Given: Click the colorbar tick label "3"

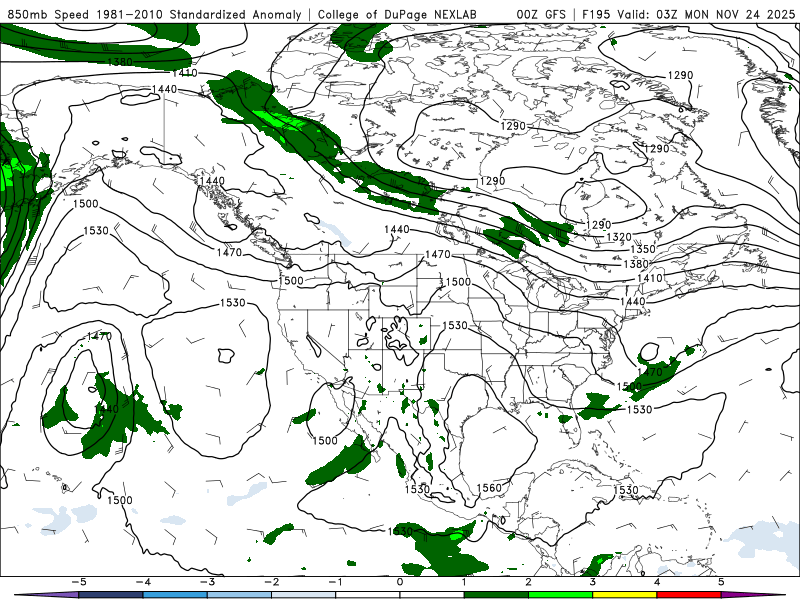Looking at the screenshot, I should pyautogui.click(x=593, y=582).
